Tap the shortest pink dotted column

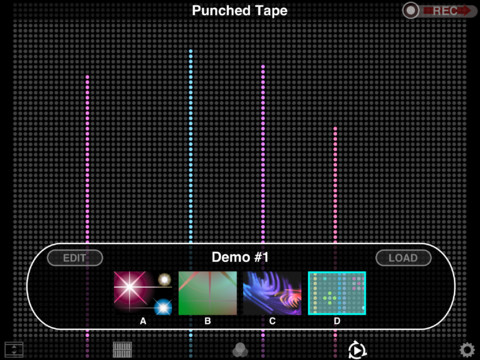(x=335, y=185)
